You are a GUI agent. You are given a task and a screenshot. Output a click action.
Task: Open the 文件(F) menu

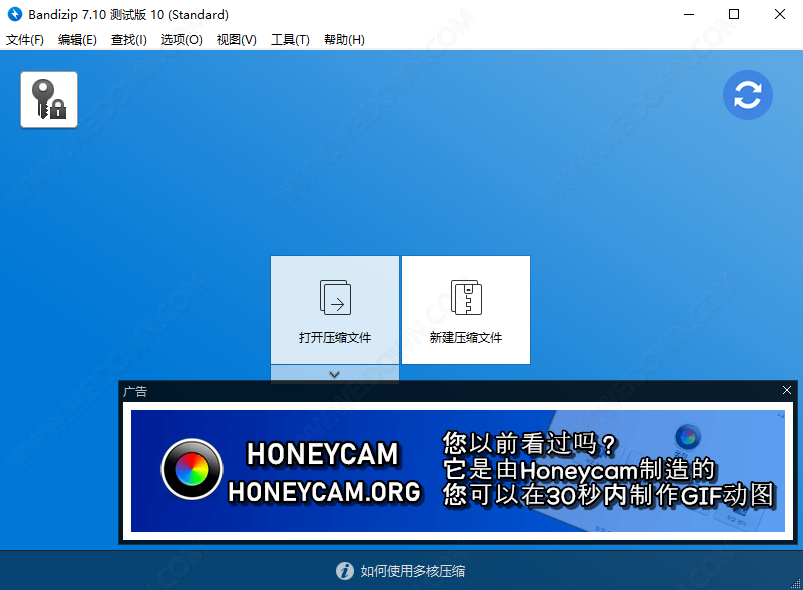[25, 40]
